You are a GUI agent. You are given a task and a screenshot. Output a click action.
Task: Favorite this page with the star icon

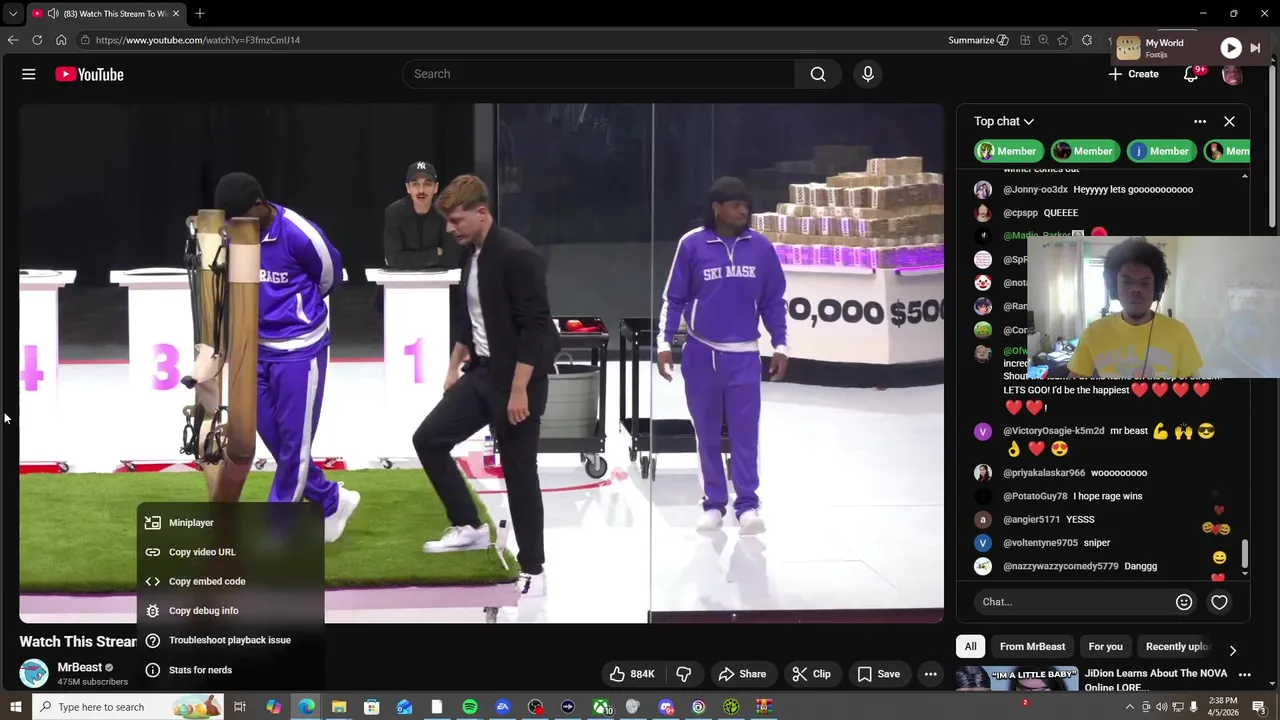[1062, 40]
